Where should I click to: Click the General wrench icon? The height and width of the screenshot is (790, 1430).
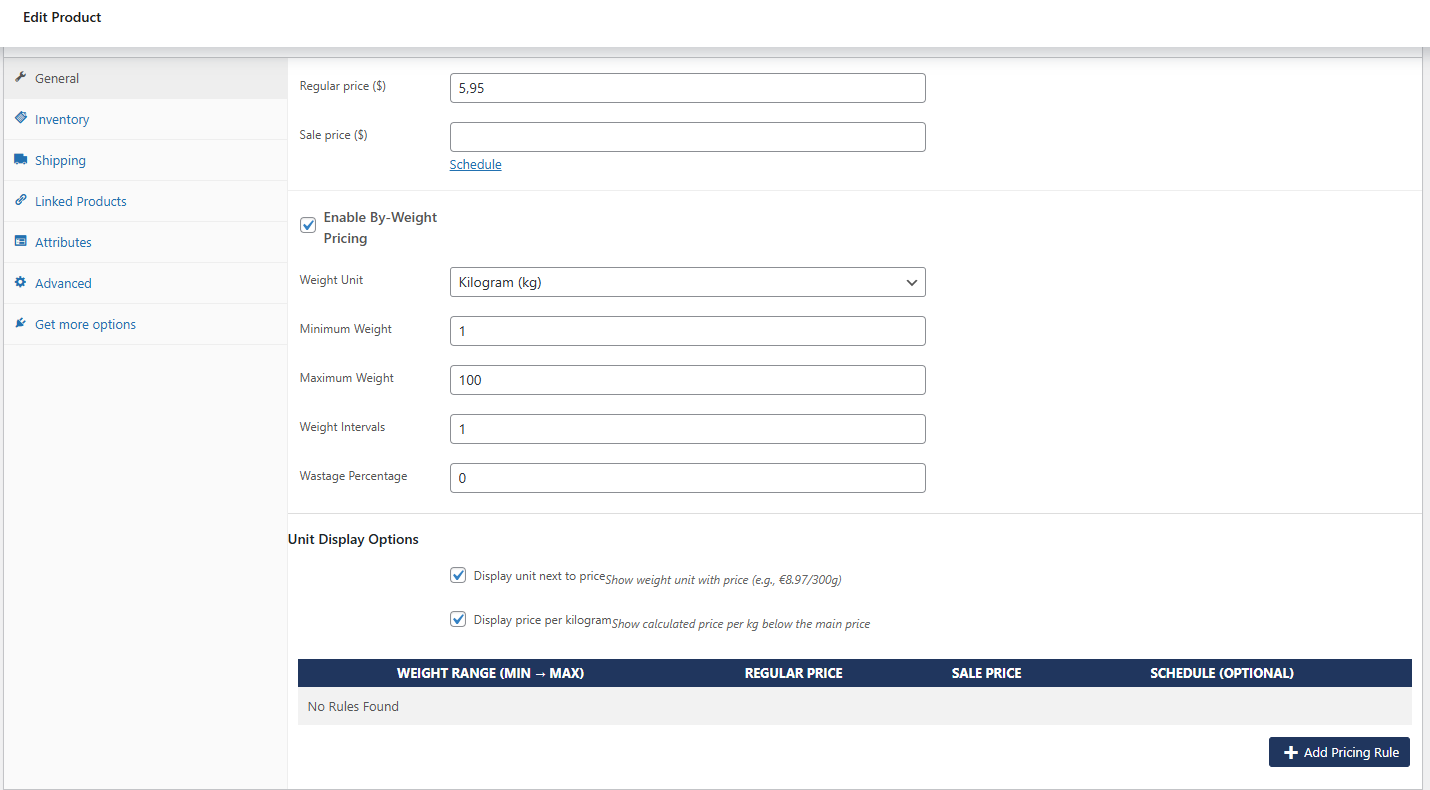[x=20, y=78]
